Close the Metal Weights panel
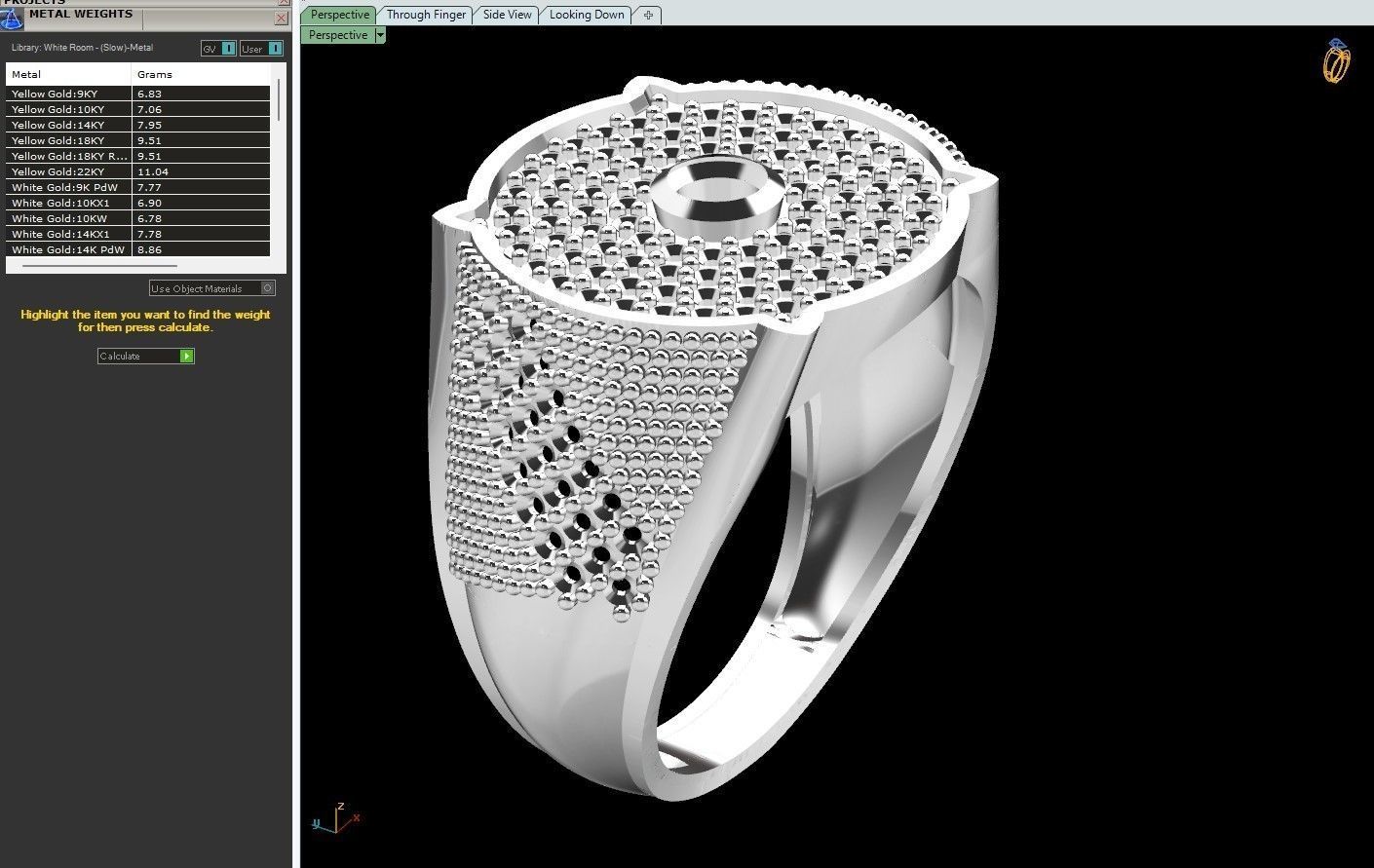The image size is (1374, 868). point(282,19)
